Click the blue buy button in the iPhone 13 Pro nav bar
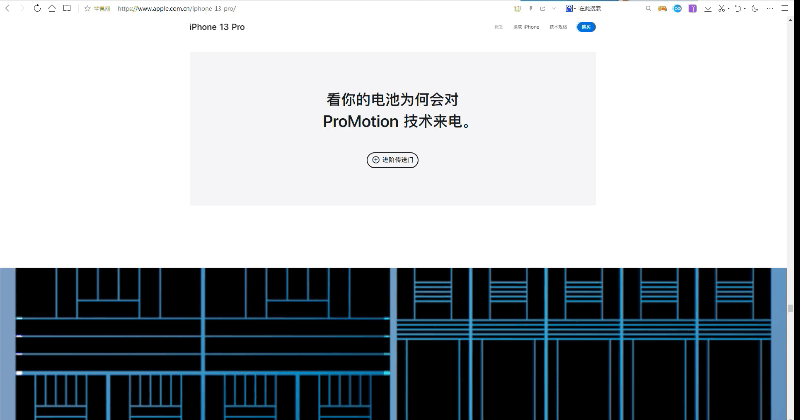 coord(586,27)
